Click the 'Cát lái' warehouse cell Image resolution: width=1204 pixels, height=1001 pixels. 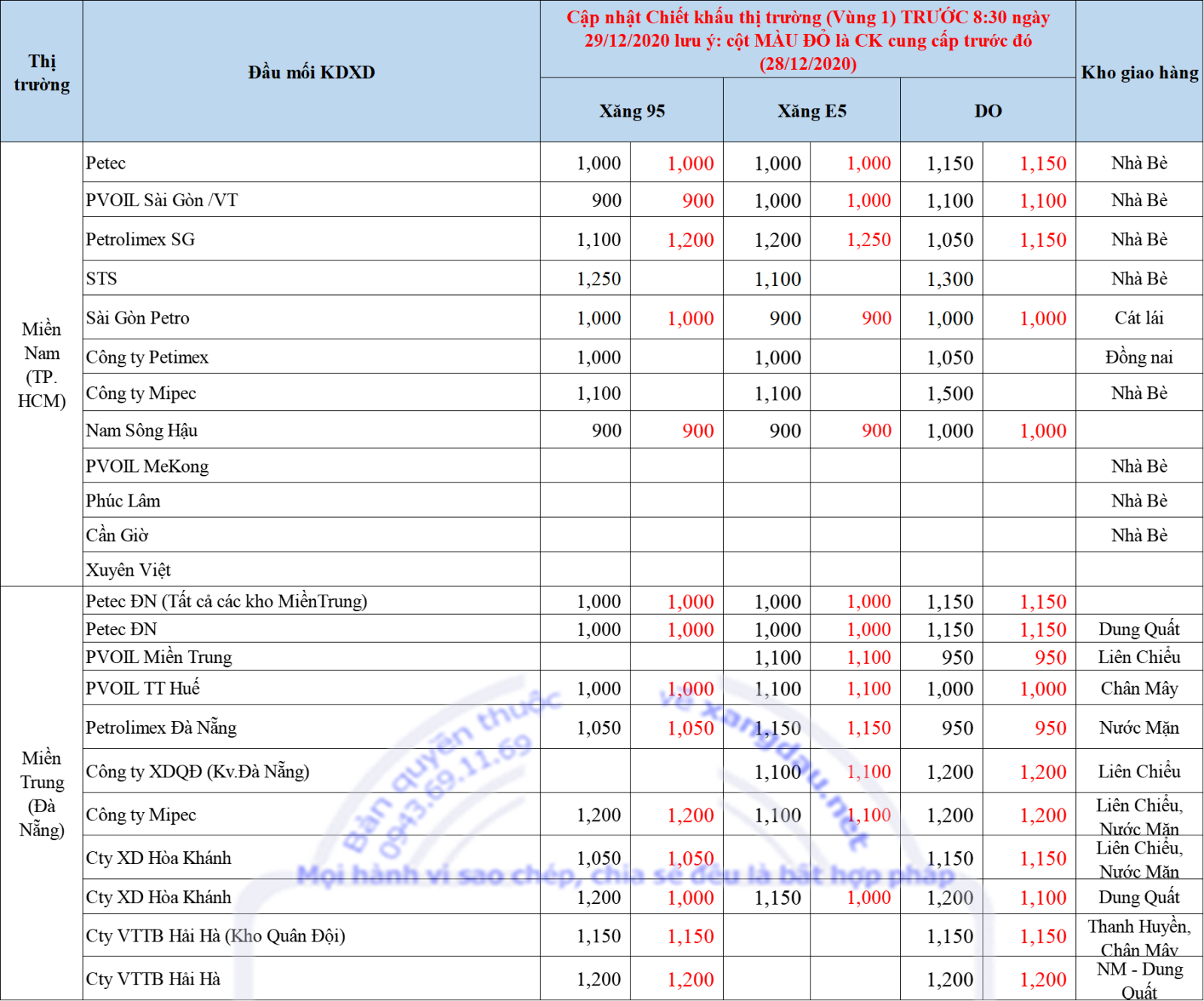pos(1139,318)
